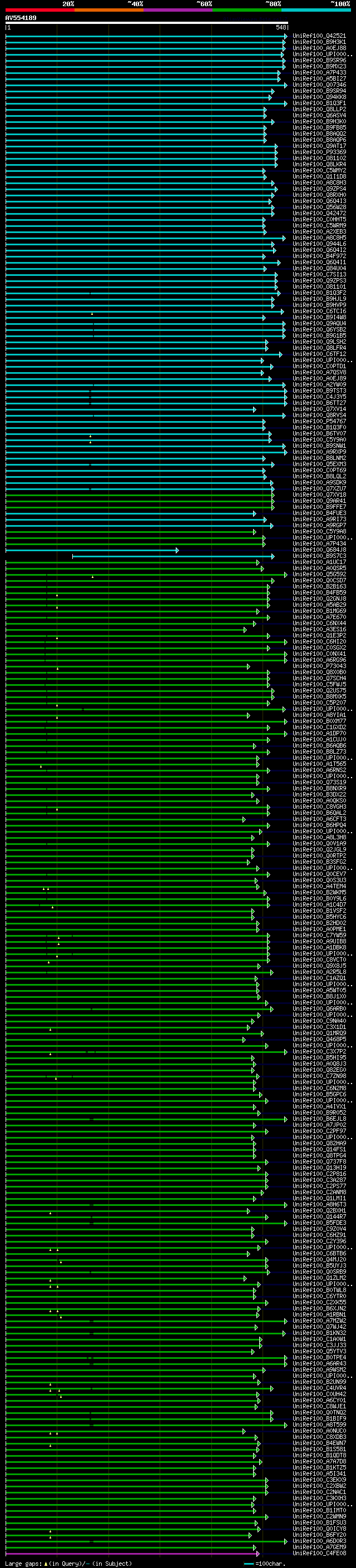Click label UniRef100_C6HI20

(x=319, y=641)
